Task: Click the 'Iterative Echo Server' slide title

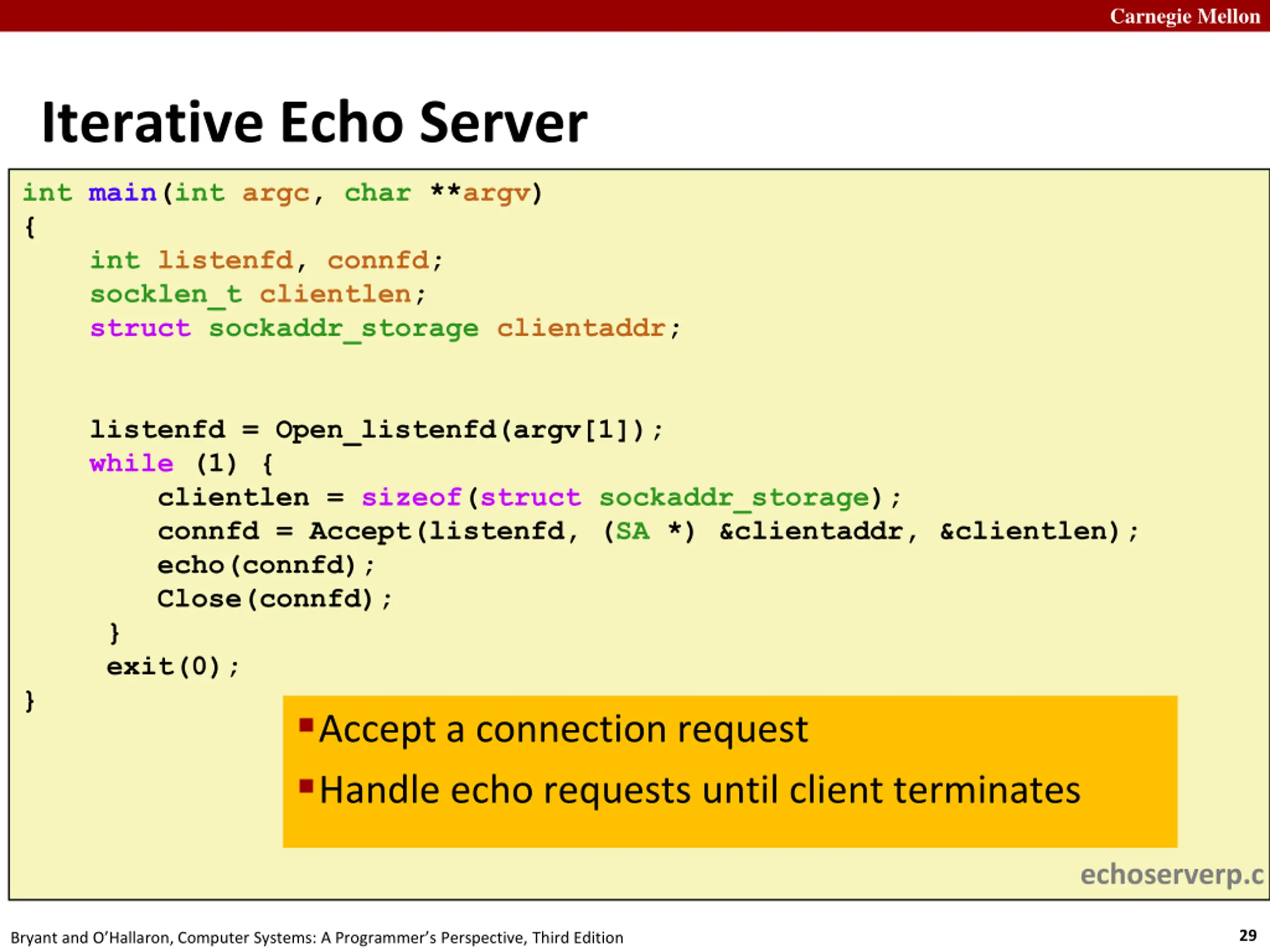Action: (x=314, y=122)
